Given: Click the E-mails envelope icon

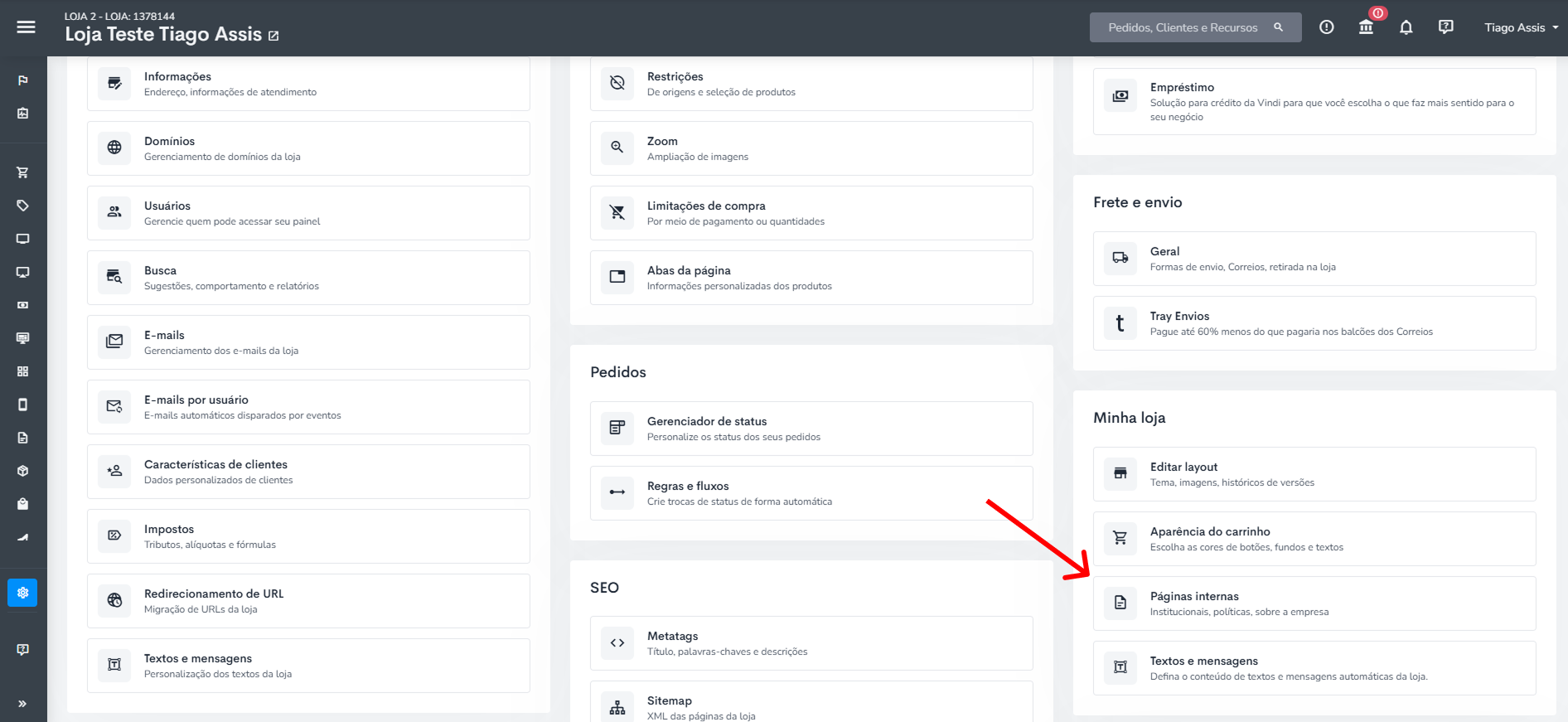Looking at the screenshot, I should click(x=114, y=342).
